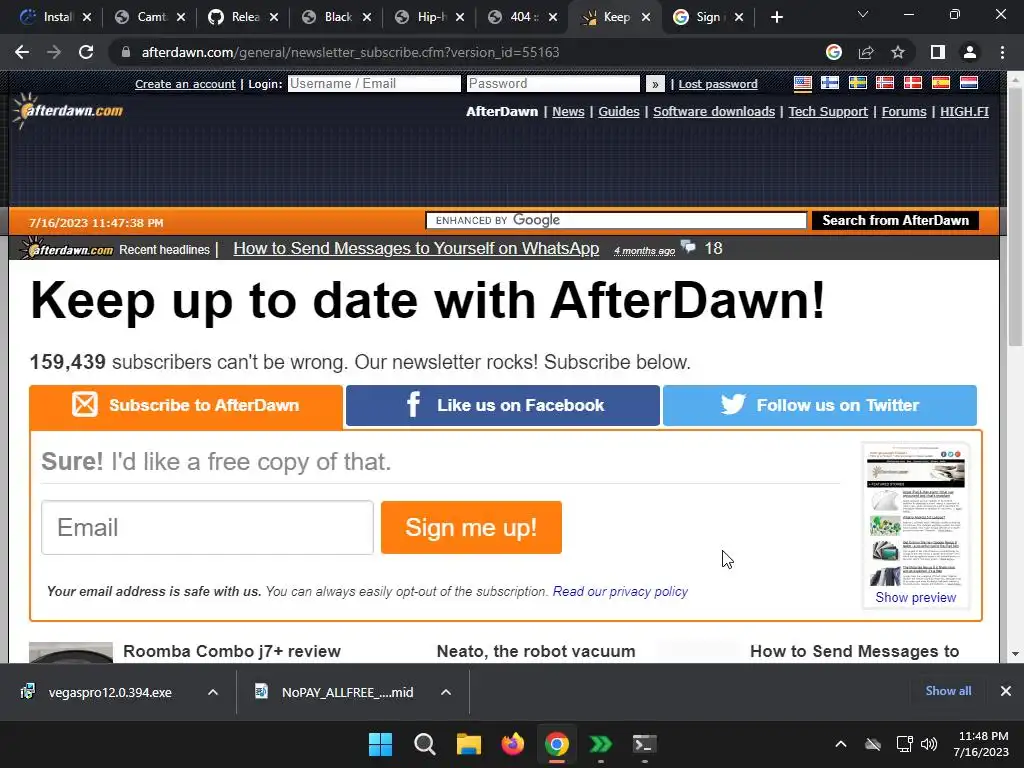This screenshot has height=768, width=1024.
Task: Click the page vertical scrollbar thumb
Action: (x=1016, y=216)
